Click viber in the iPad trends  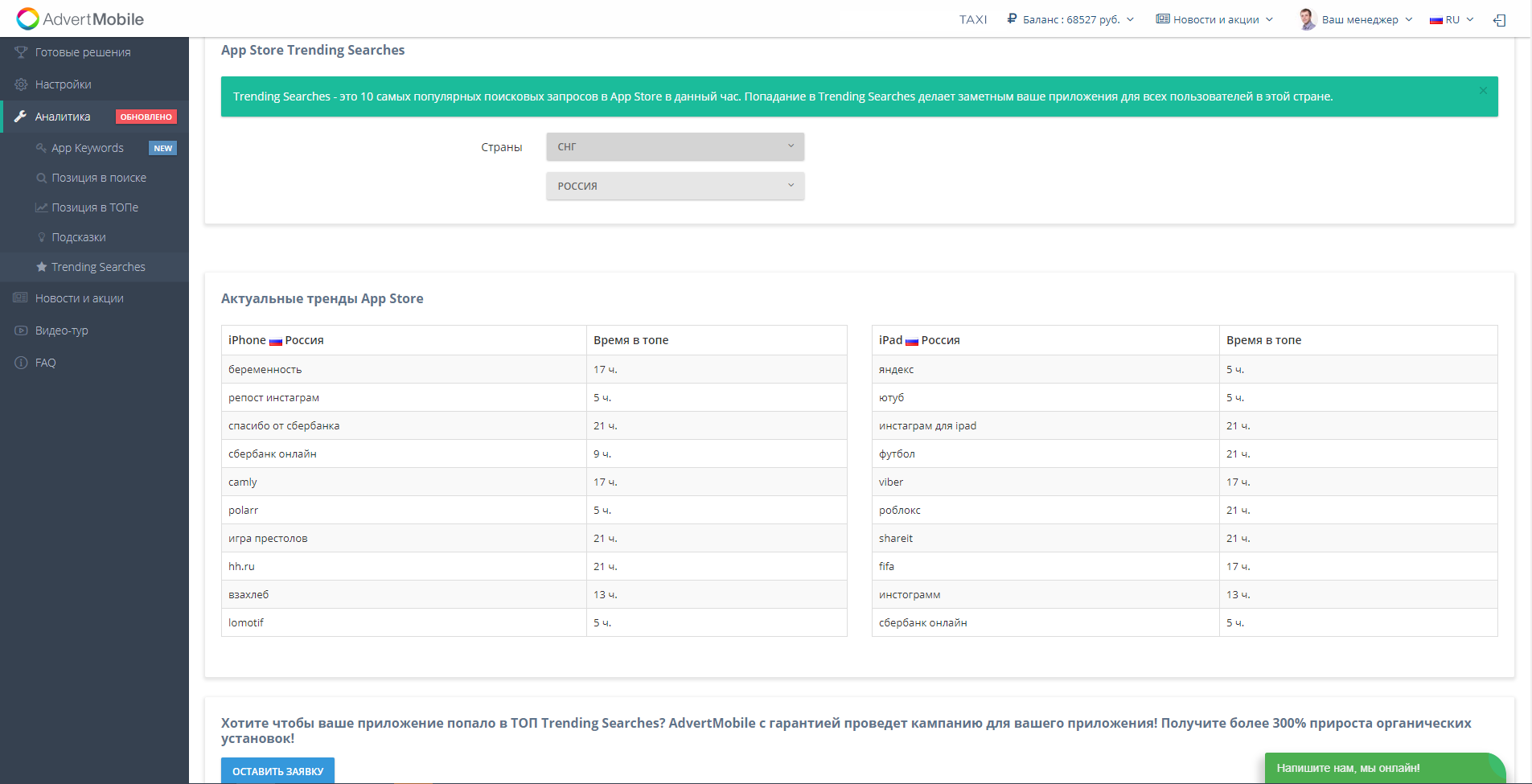pyautogui.click(x=891, y=482)
